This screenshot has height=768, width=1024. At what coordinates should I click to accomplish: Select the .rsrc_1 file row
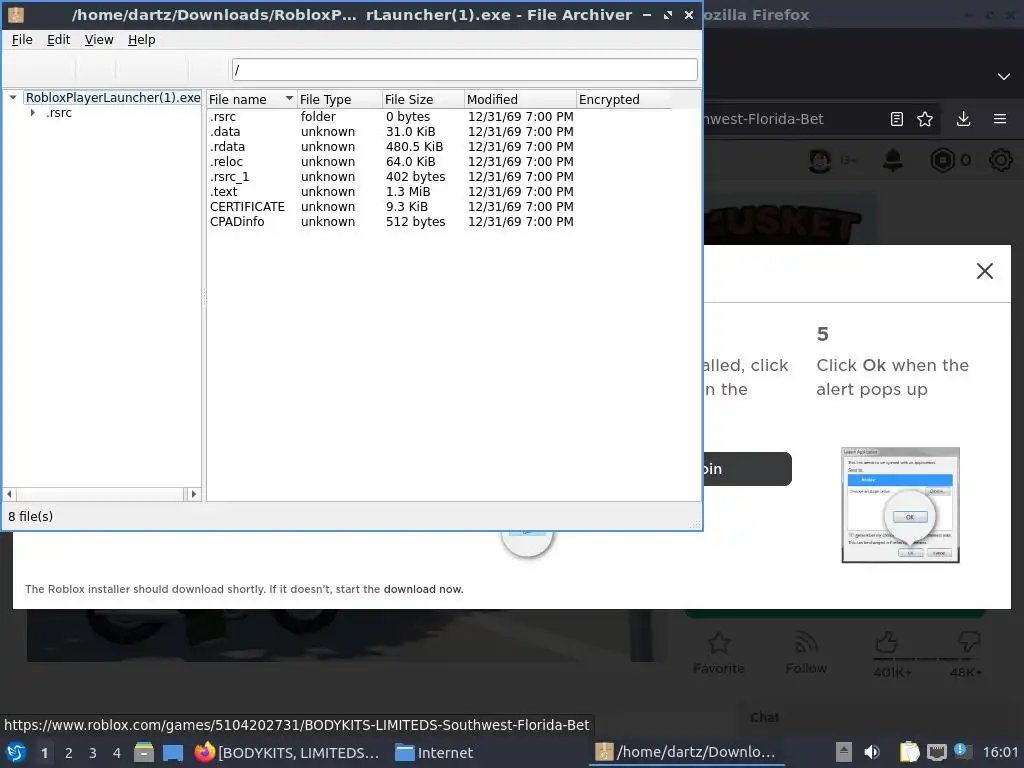[x=439, y=176]
